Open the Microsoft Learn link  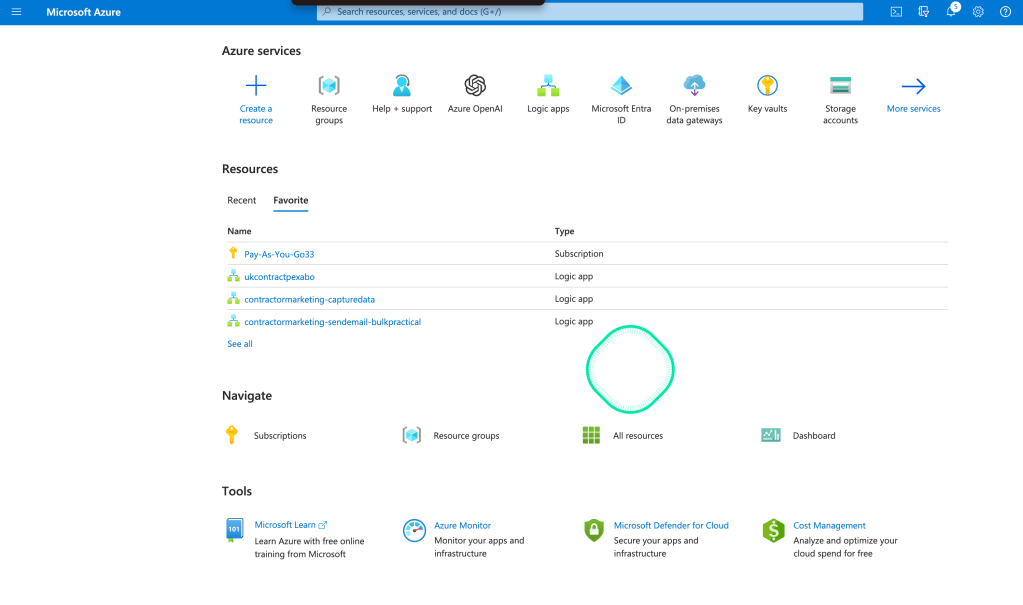290,525
